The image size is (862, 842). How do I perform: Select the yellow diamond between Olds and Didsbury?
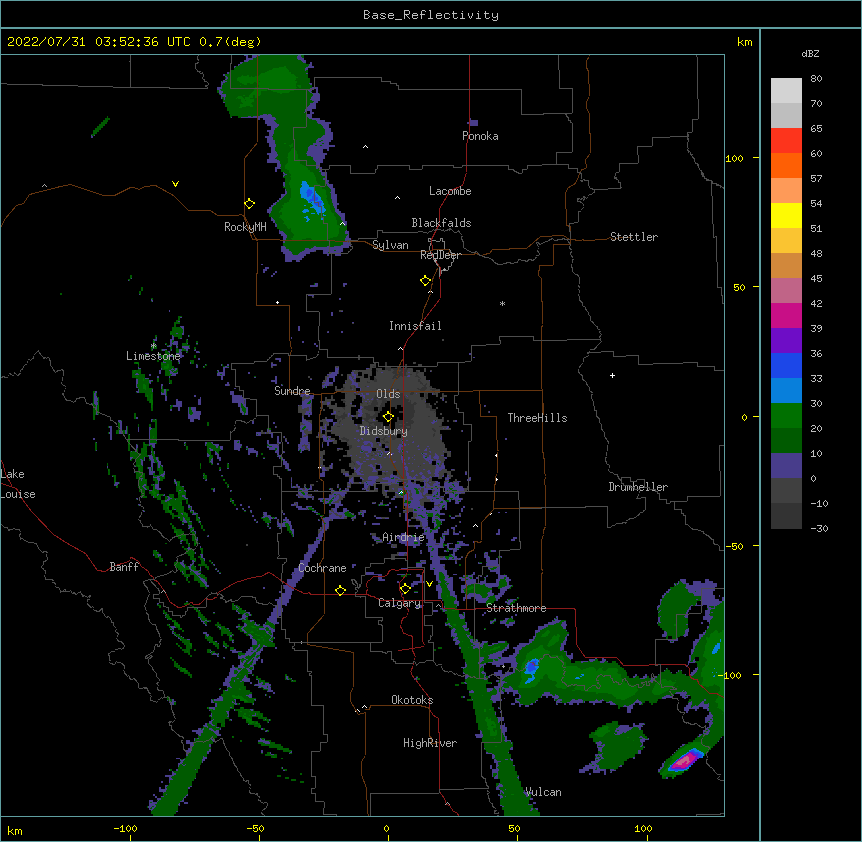tap(388, 417)
